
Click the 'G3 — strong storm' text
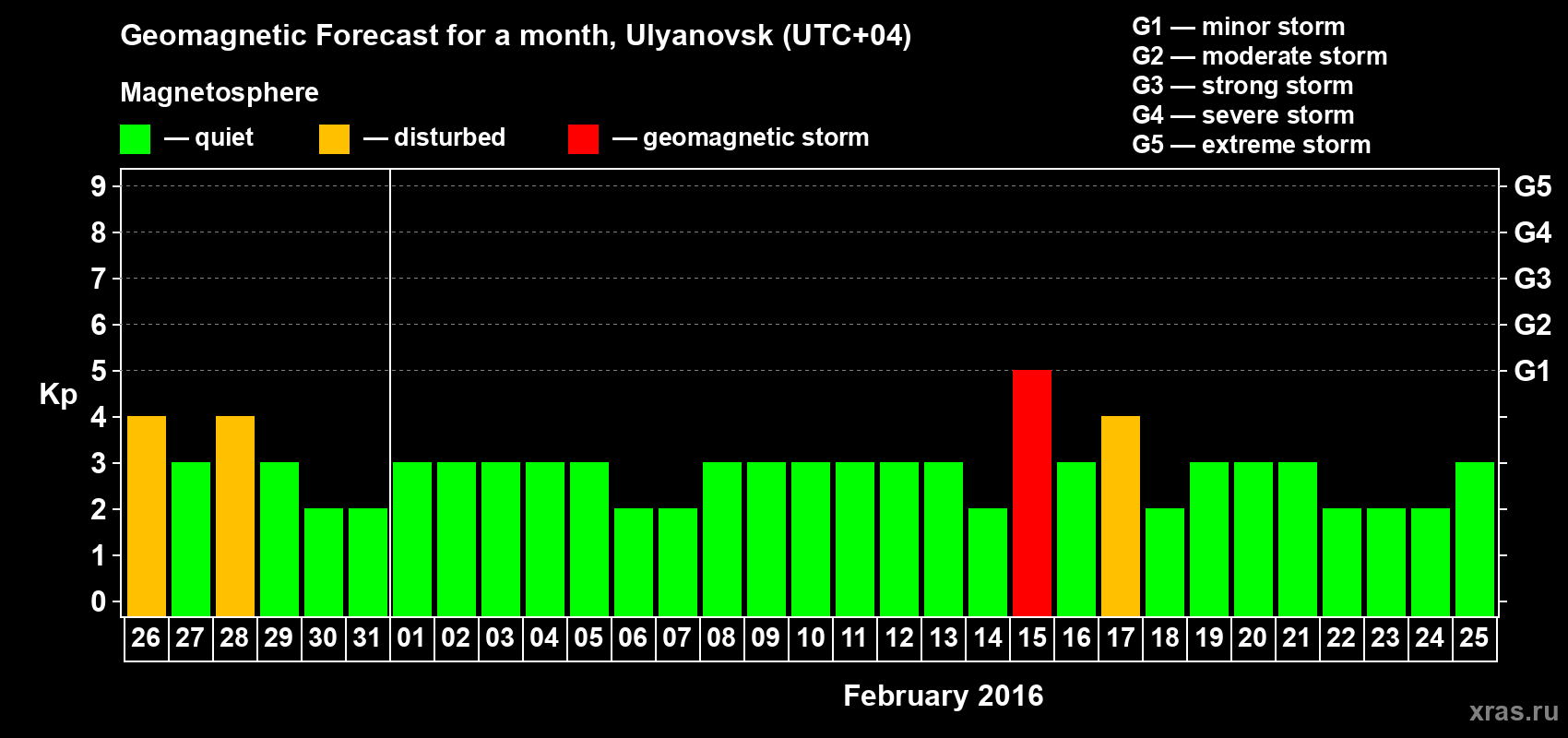coord(1242,86)
